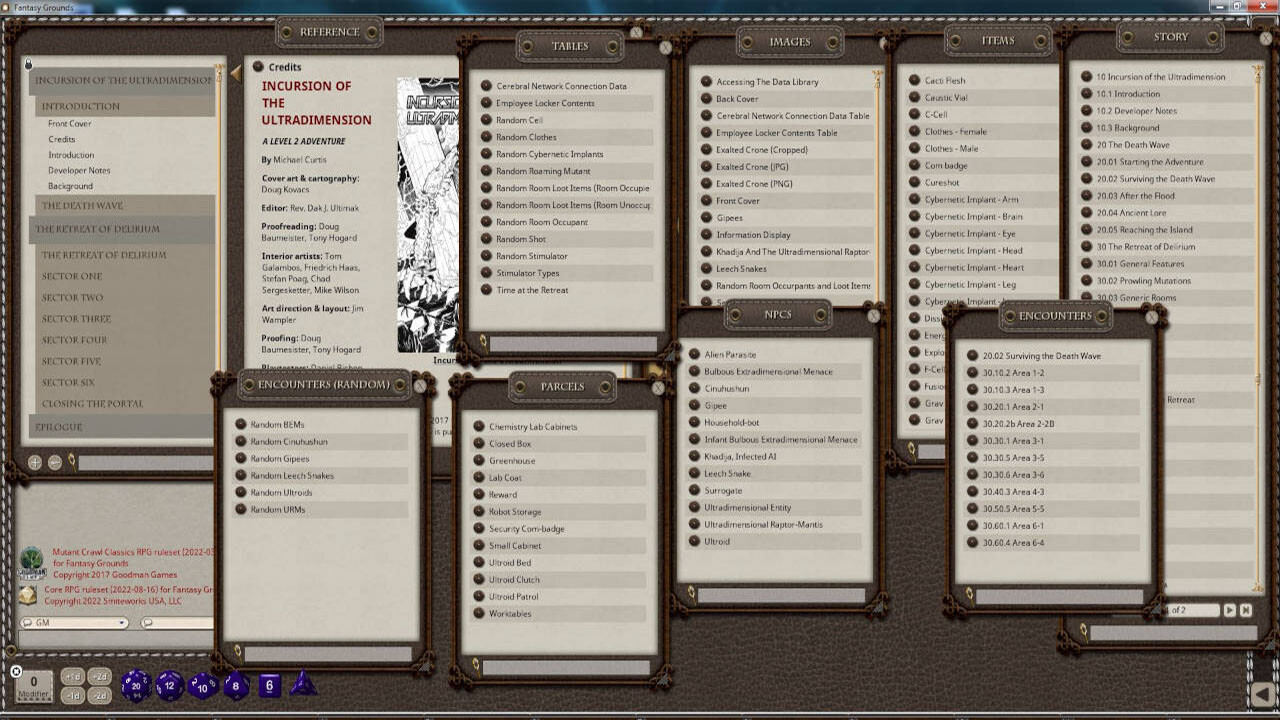This screenshot has height=720, width=1280.
Task: Roll the d12 die
Action: pyautogui.click(x=170, y=688)
